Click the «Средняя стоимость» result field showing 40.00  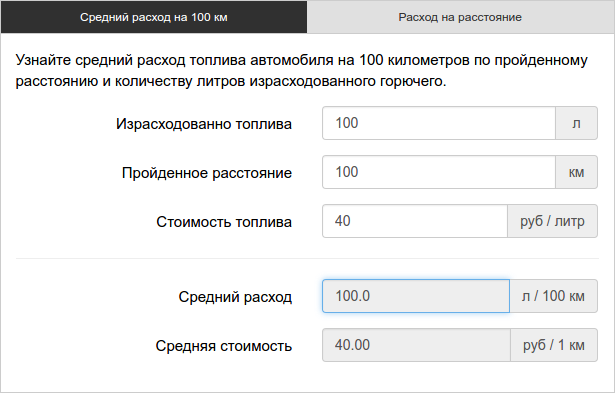416,345
